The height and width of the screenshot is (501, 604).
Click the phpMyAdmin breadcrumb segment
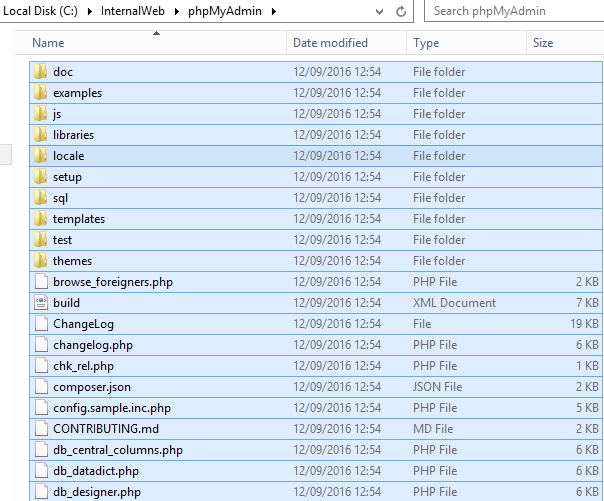pos(225,11)
